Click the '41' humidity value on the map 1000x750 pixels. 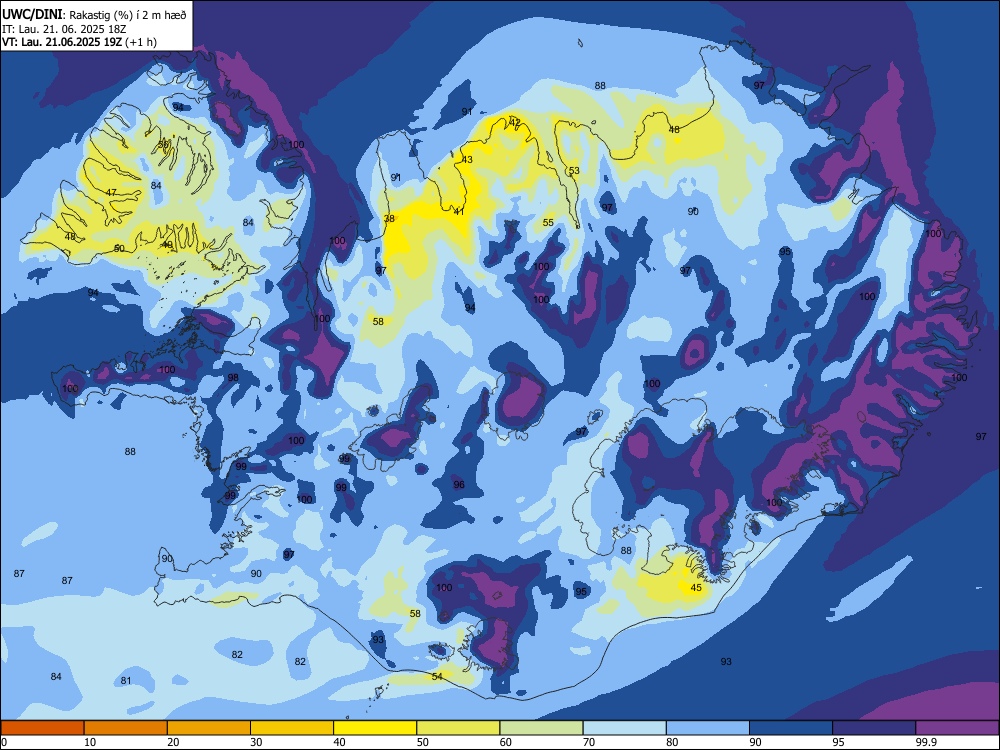point(459,212)
